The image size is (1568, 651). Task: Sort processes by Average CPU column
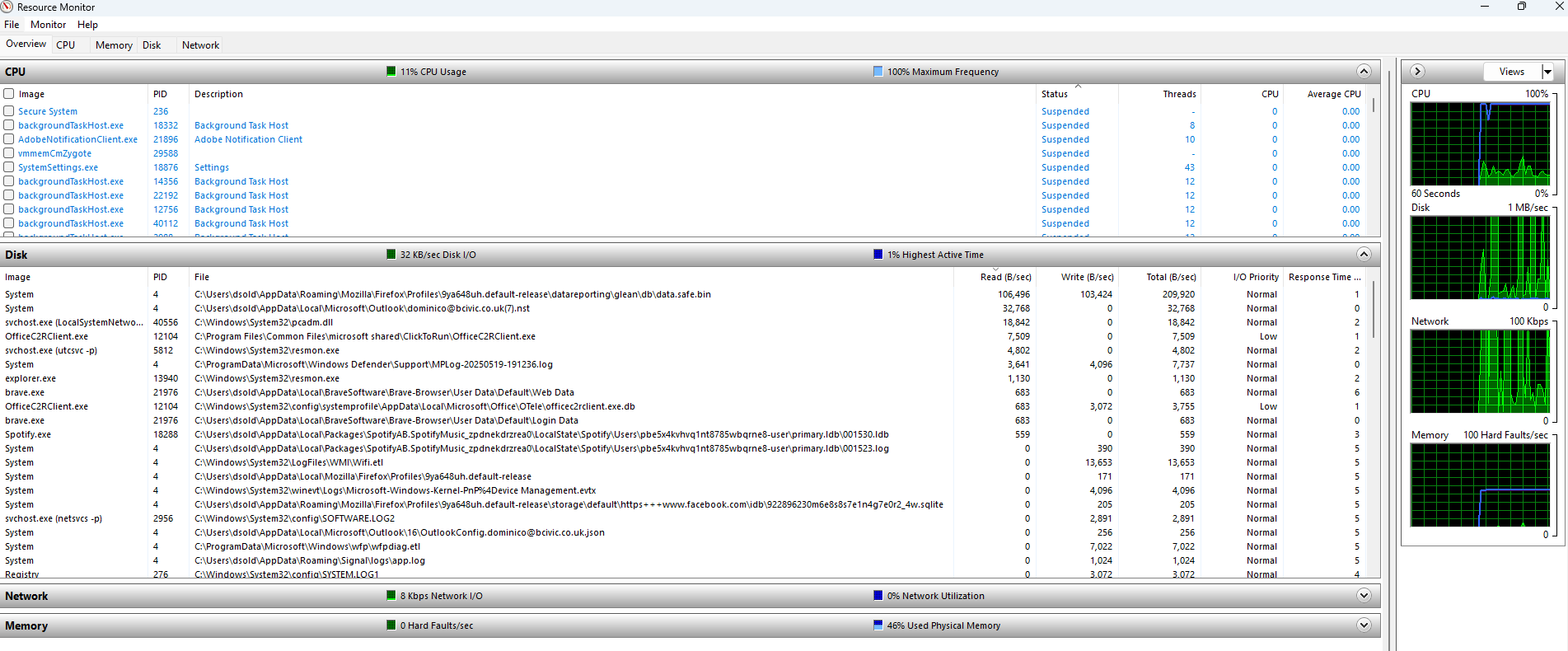(x=1333, y=94)
